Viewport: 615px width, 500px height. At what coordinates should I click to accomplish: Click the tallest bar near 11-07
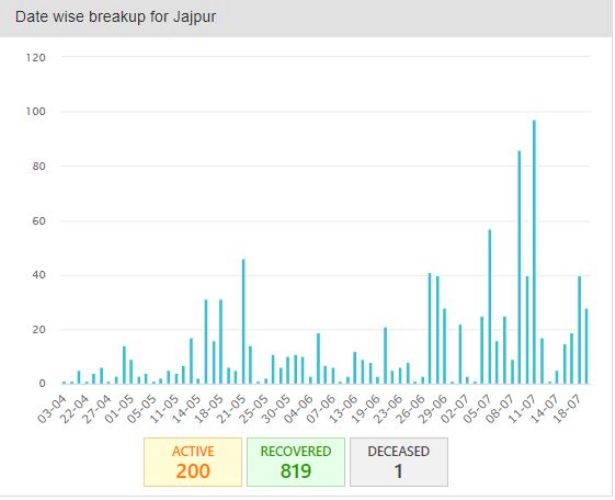click(534, 252)
